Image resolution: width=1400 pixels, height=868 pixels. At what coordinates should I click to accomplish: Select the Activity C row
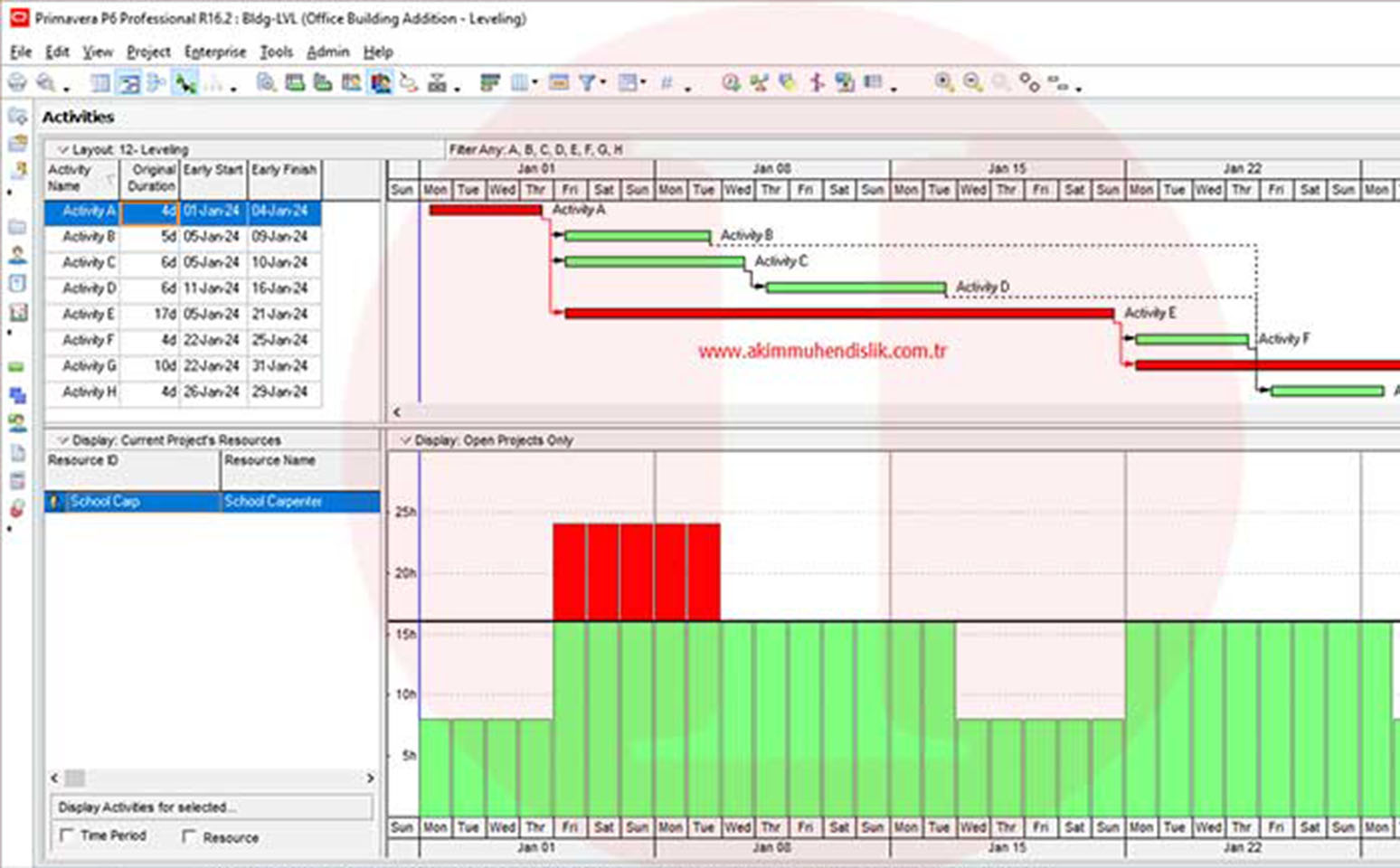coord(184,262)
